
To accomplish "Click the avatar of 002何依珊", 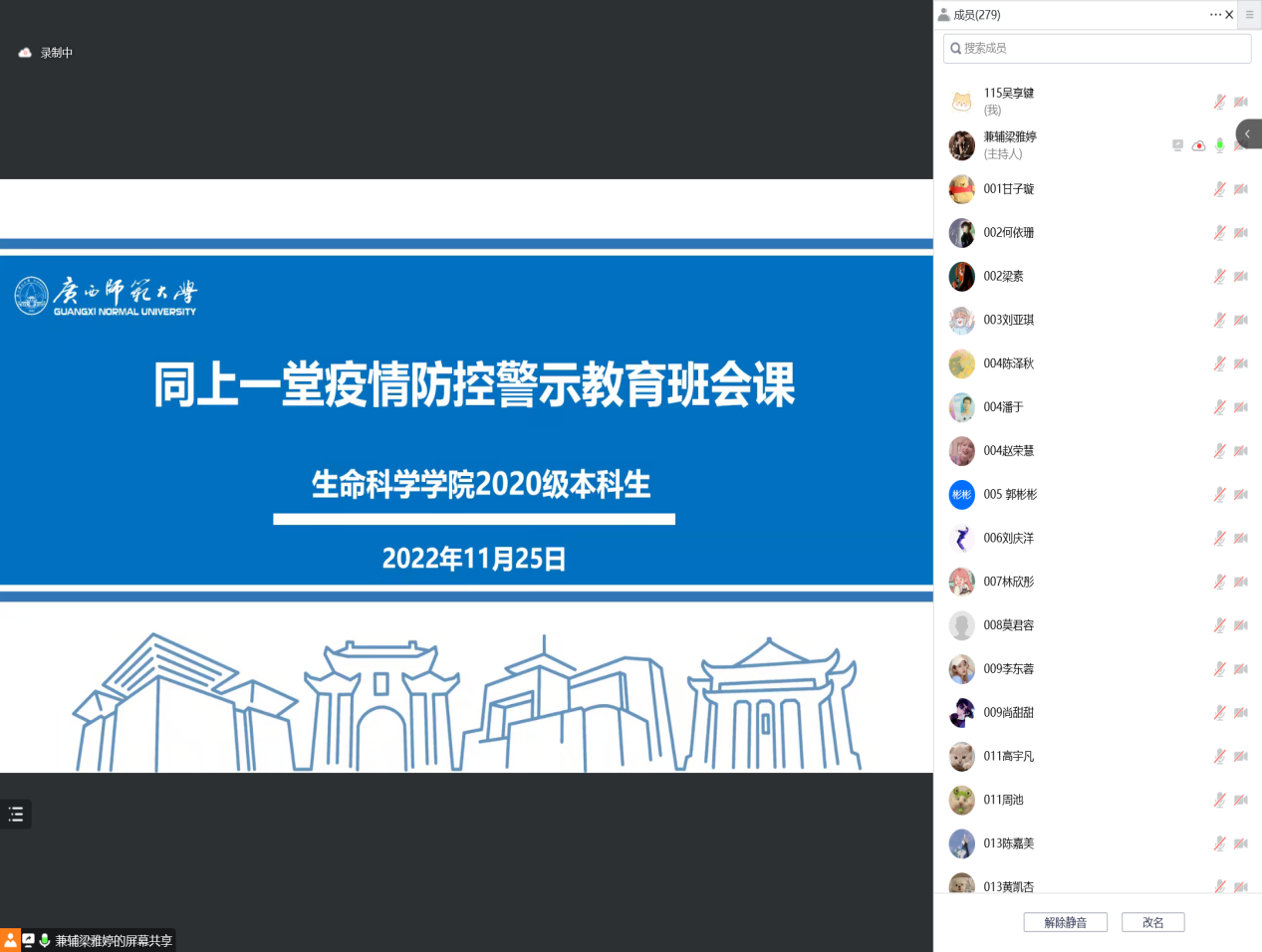I will tap(961, 233).
